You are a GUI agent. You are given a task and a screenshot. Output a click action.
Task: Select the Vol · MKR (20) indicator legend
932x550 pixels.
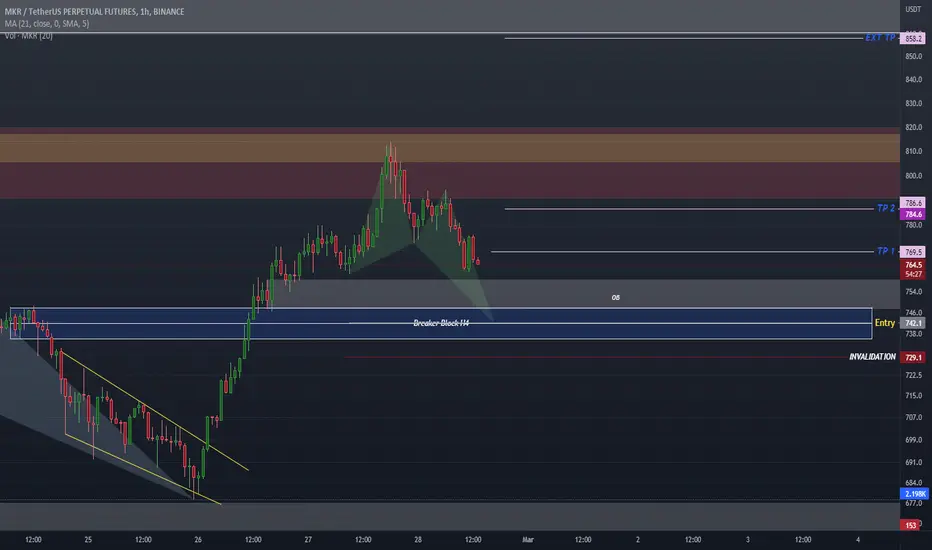click(29, 36)
